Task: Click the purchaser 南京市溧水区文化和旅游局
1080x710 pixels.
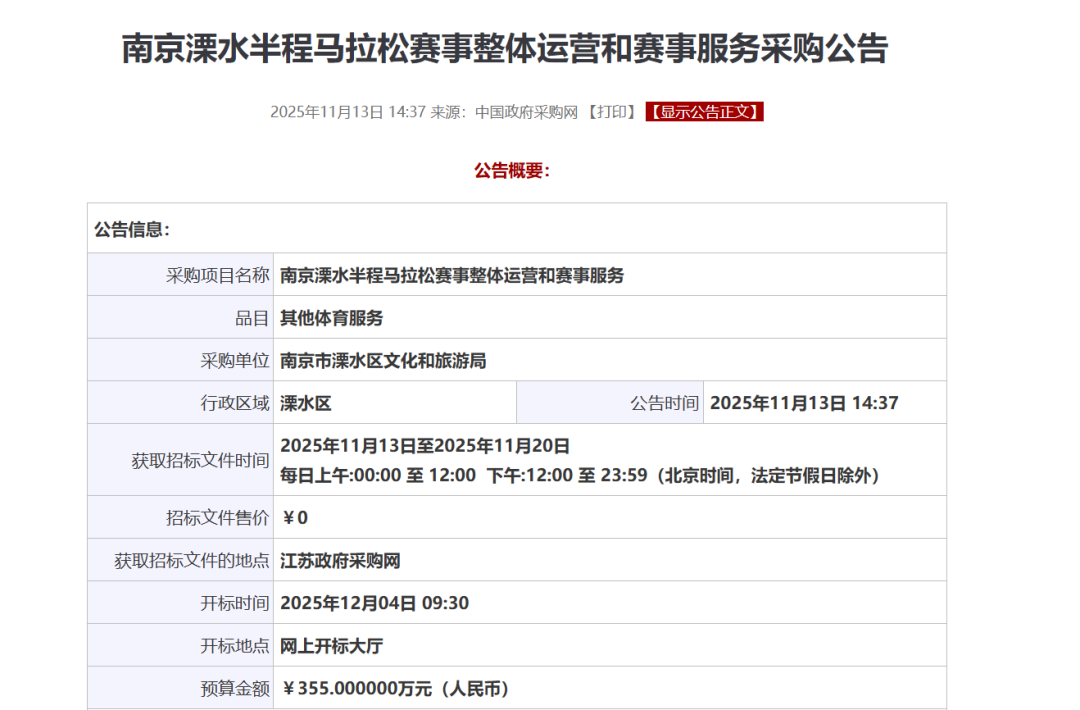Action: [x=383, y=361]
